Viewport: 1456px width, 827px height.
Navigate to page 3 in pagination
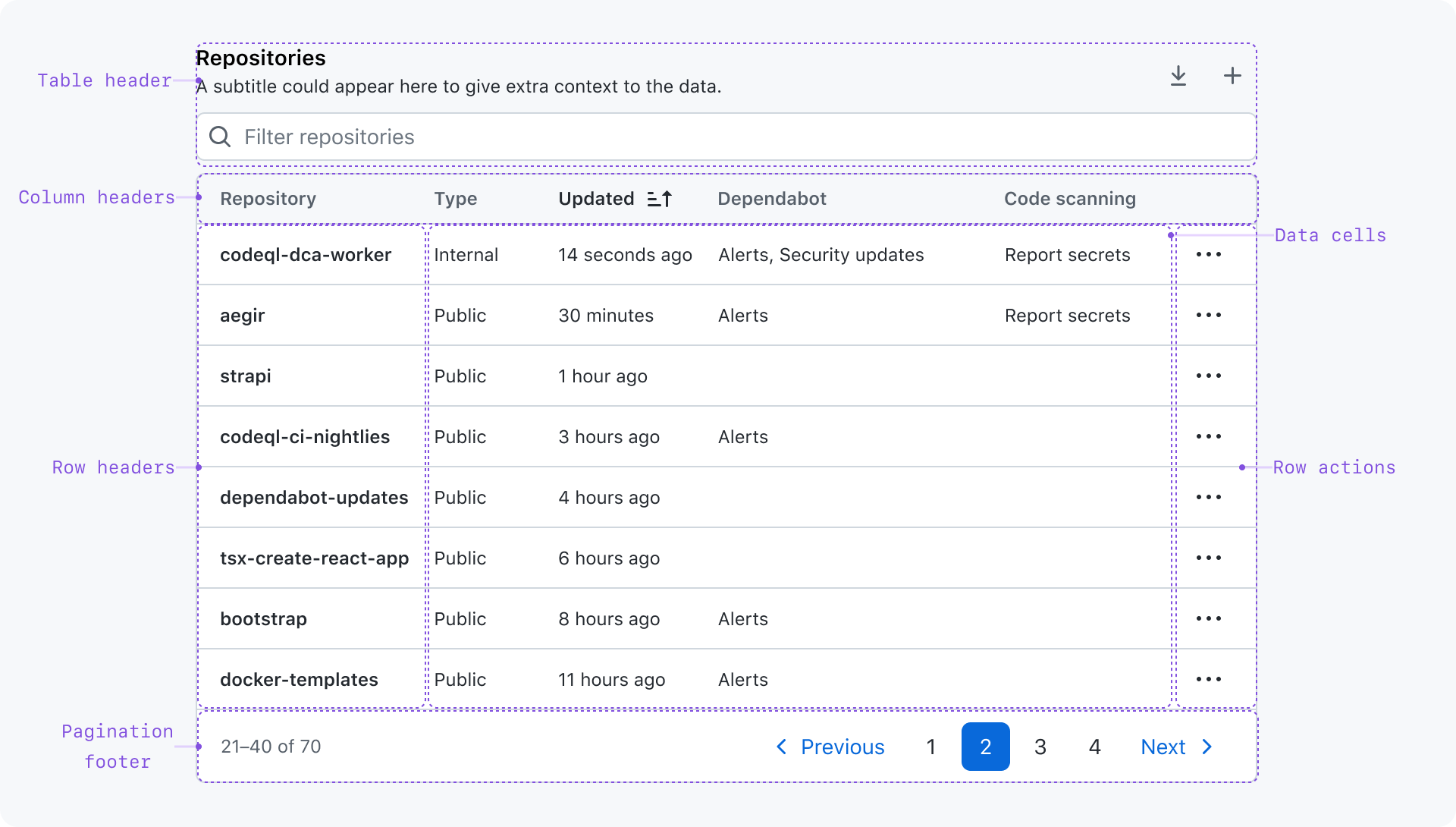(1040, 747)
